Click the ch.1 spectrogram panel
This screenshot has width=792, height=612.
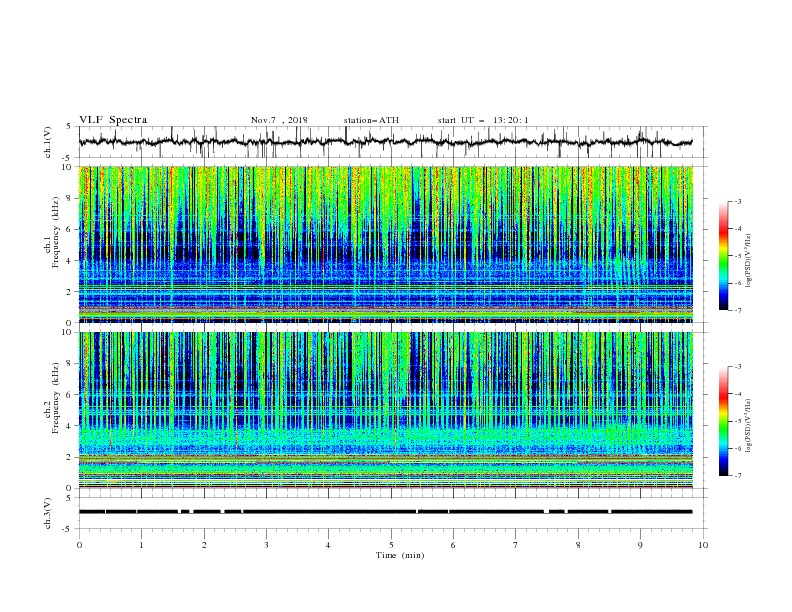click(386, 244)
